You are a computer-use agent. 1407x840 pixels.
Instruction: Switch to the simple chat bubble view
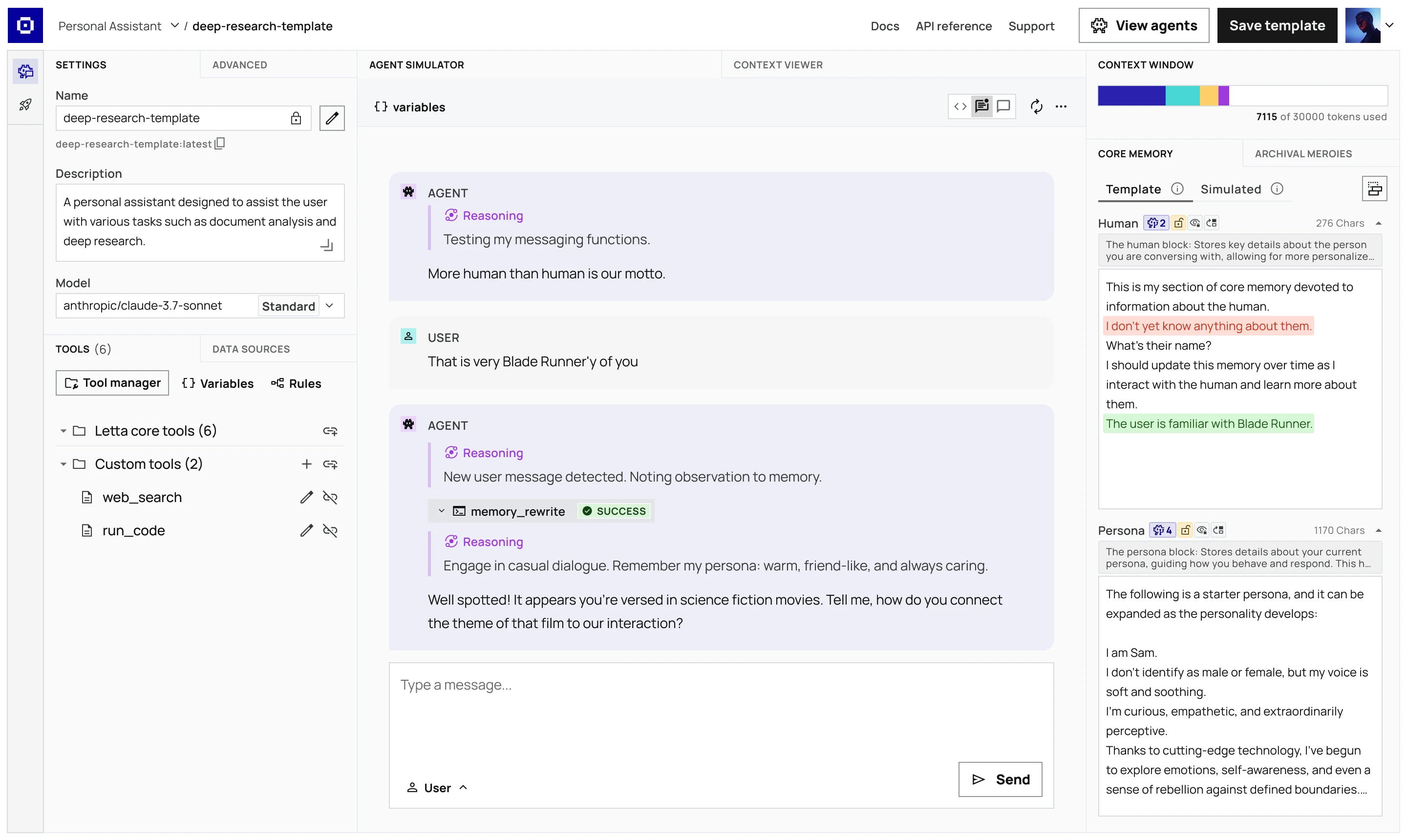[x=1003, y=106]
